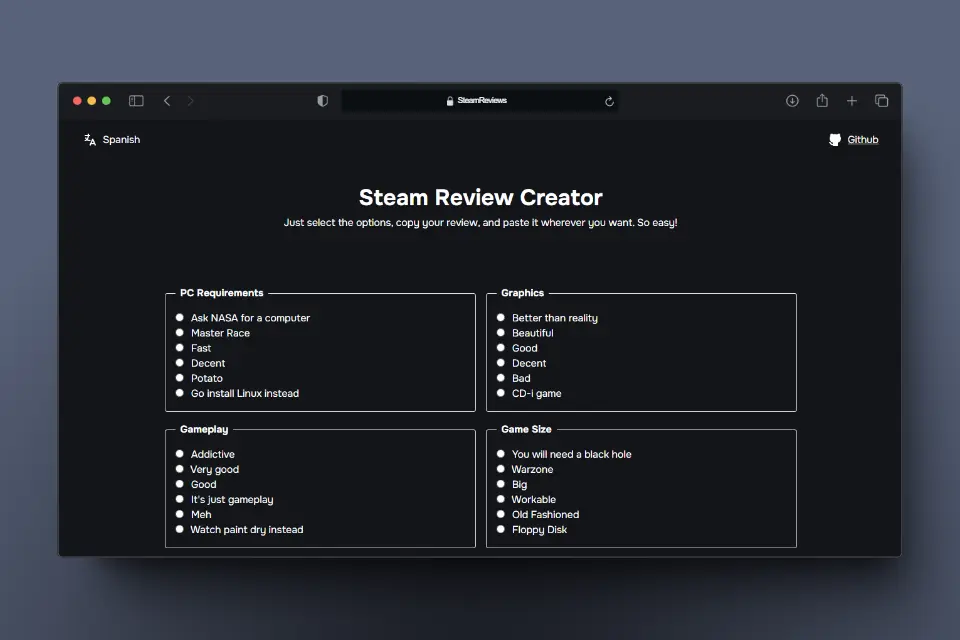Select It's just gameplay option
Screen dimensions: 960x640
[x=179, y=499]
